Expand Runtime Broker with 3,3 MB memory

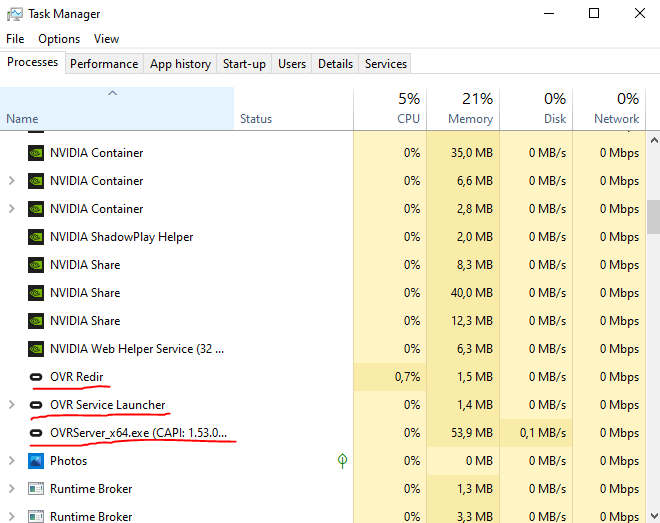click(x=12, y=516)
